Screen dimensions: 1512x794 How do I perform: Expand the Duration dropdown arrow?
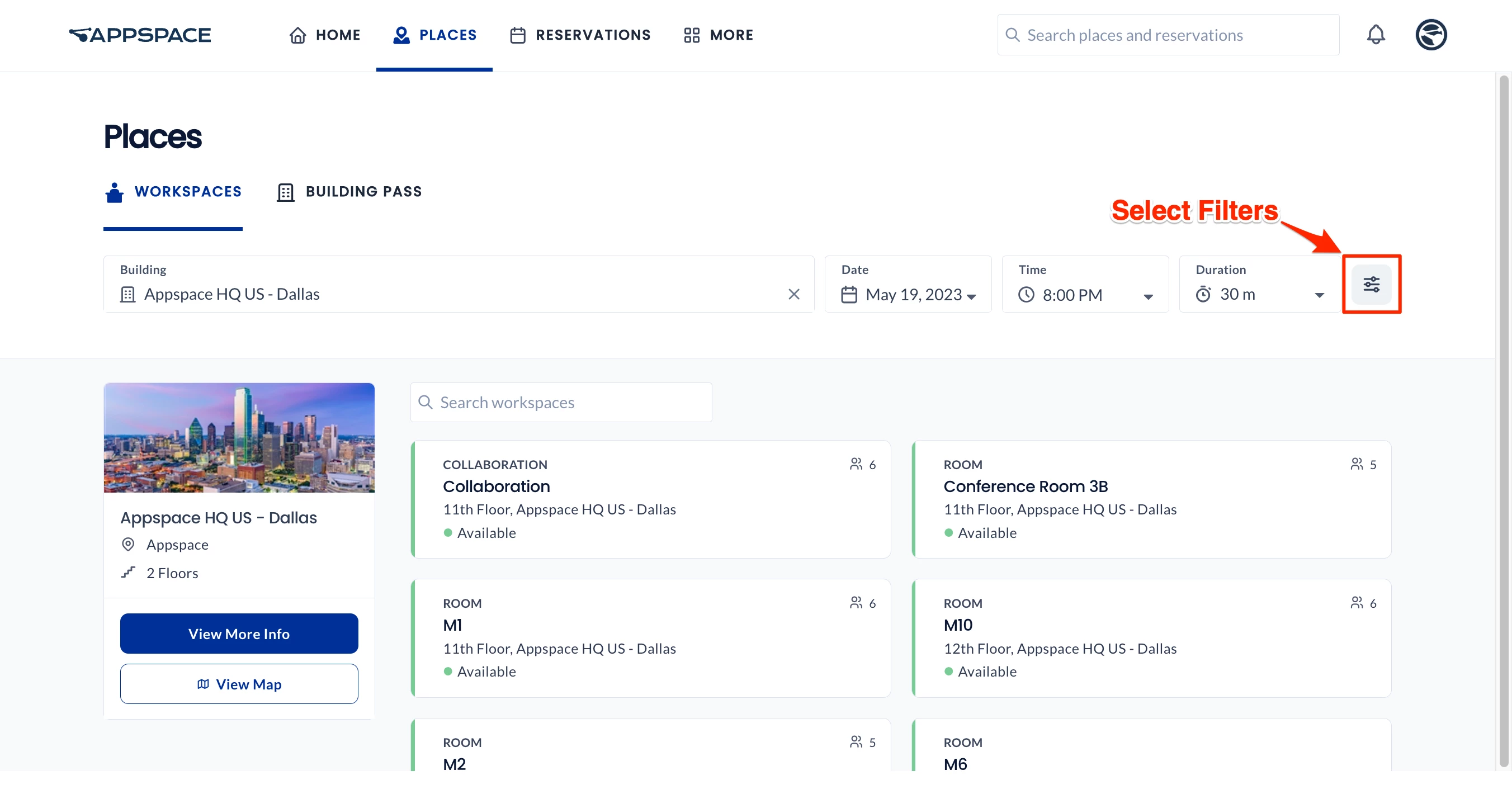(x=1319, y=295)
